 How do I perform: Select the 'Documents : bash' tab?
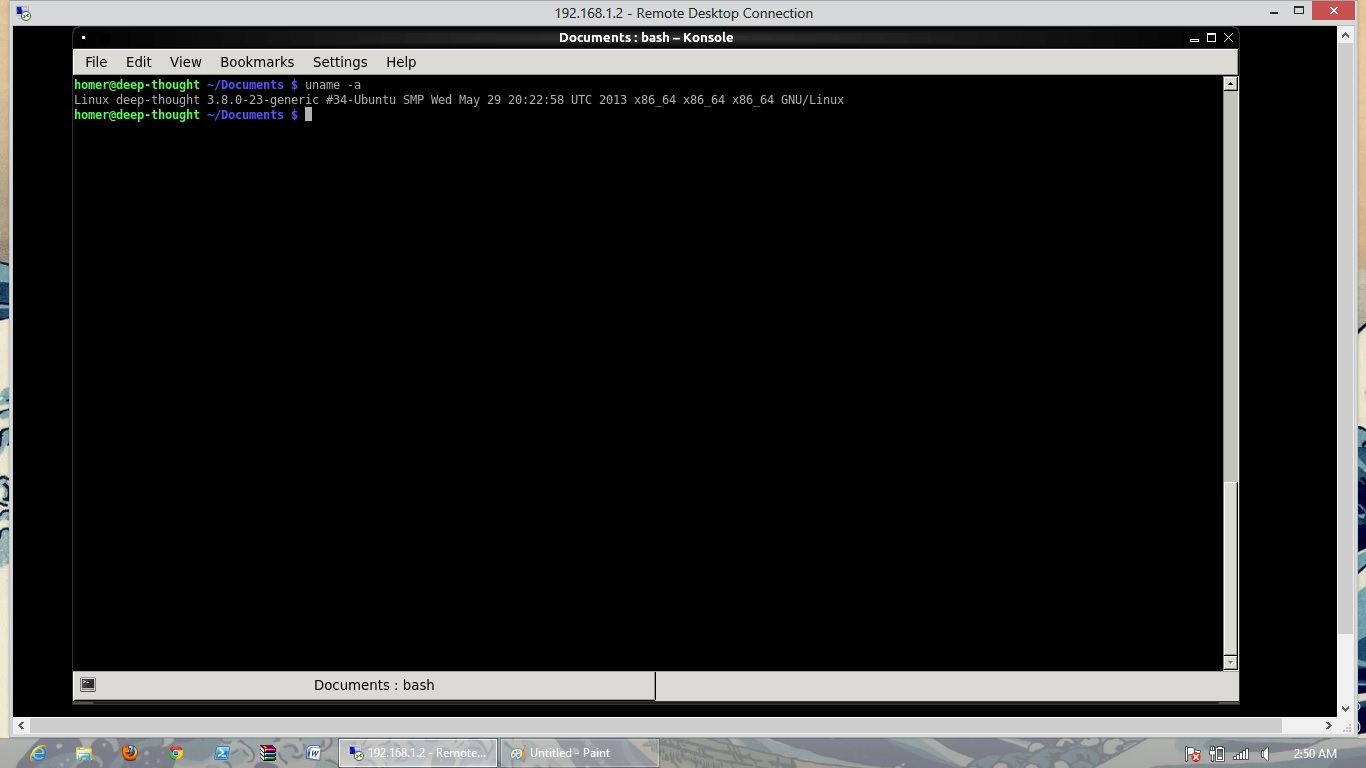[x=365, y=685]
